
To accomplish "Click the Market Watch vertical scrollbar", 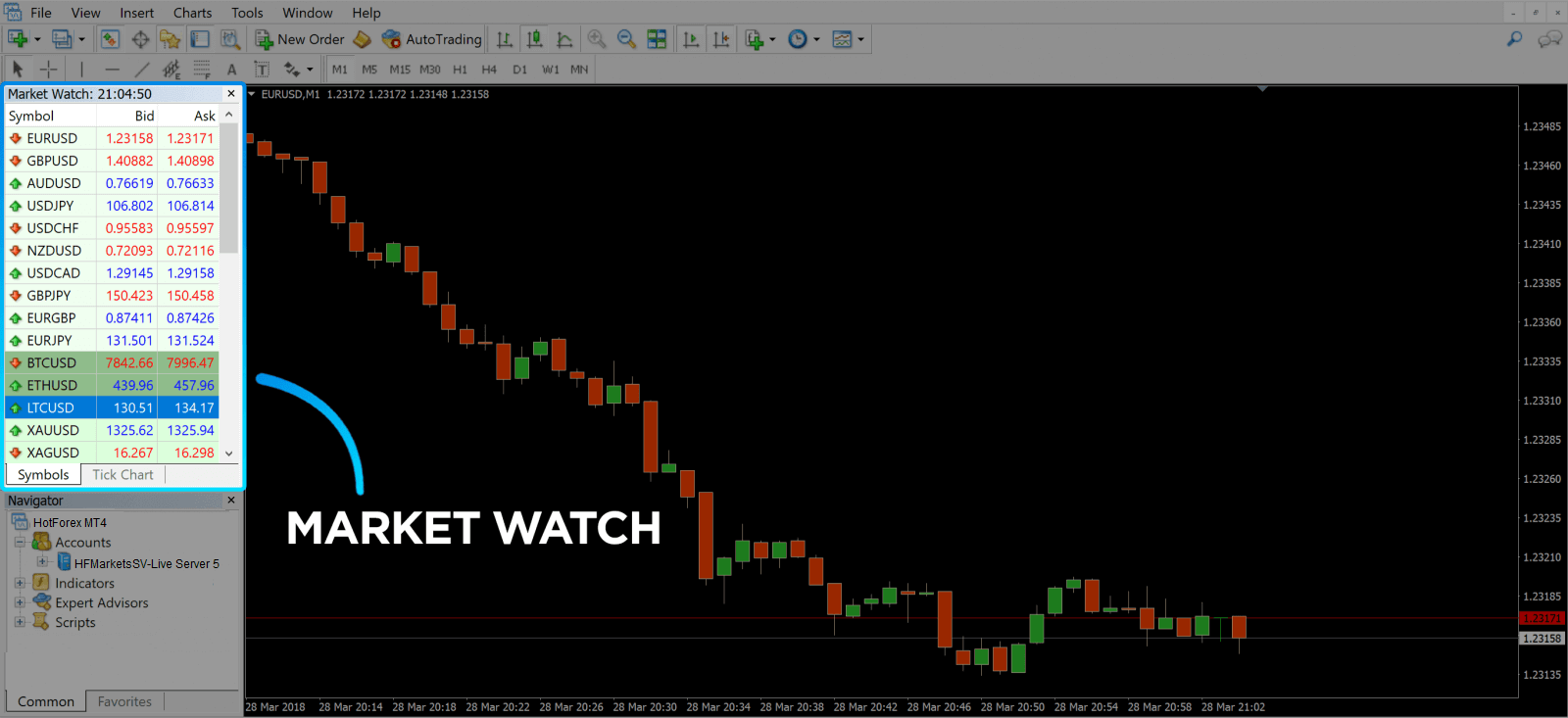I will [x=228, y=188].
